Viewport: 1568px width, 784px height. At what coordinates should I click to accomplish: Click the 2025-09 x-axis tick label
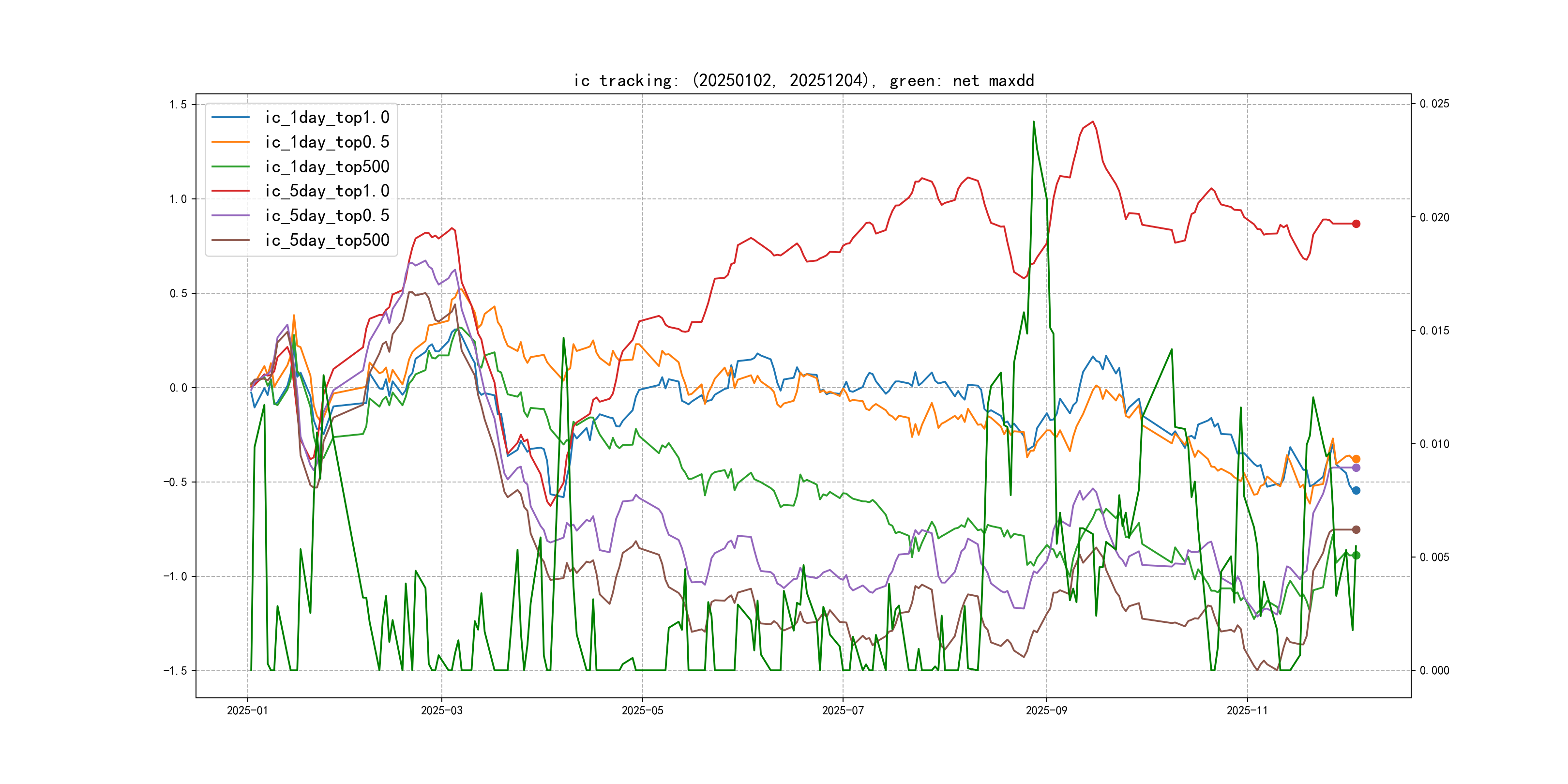[x=1046, y=710]
